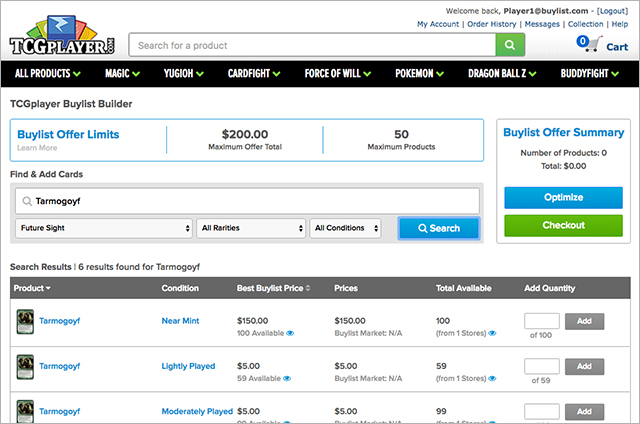Viewport: 640px width, 424px height.
Task: Open Order History link
Action: point(491,24)
